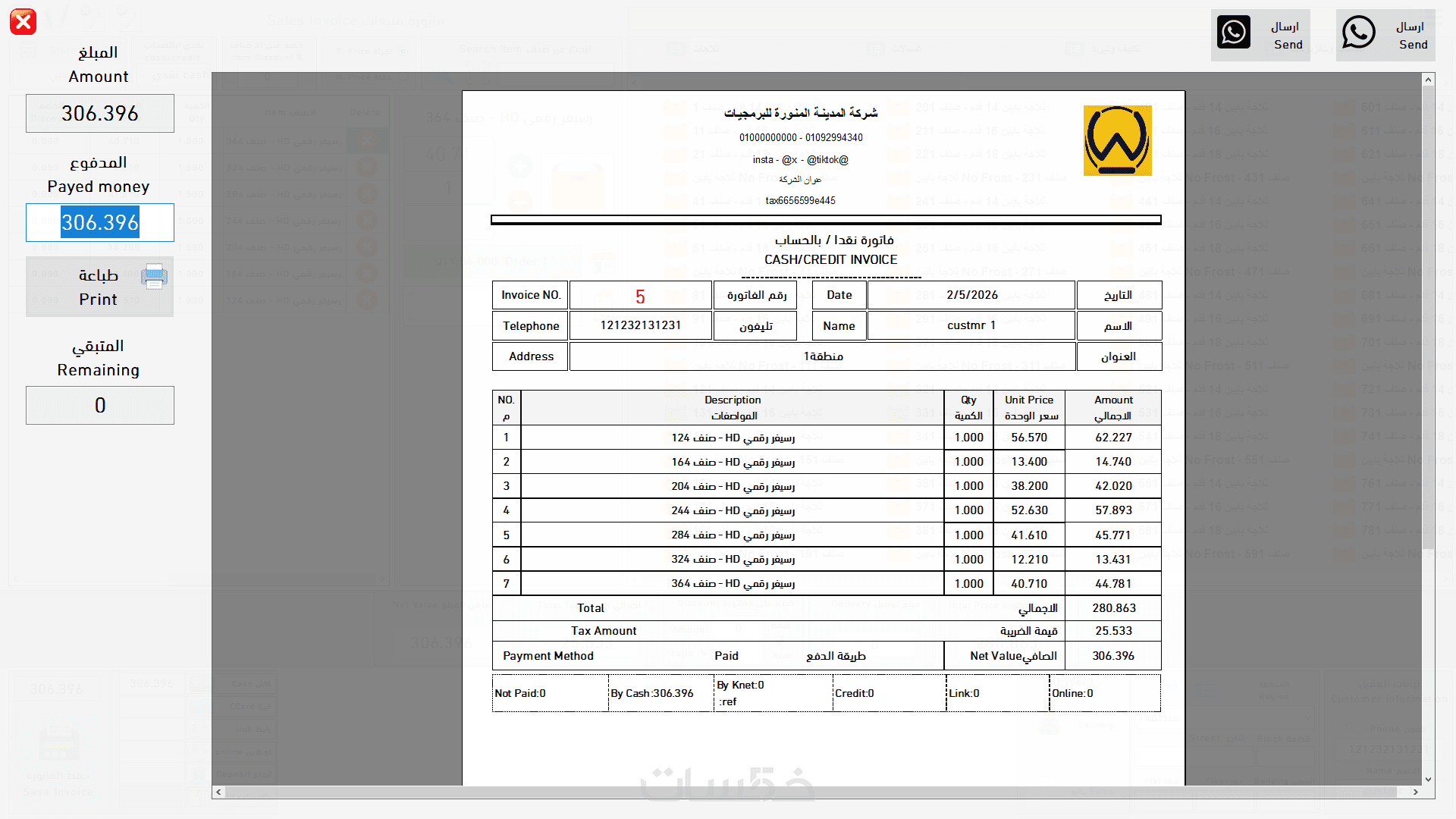Screen dimensions: 1456x819
Task: Close the payment dialog with the red X
Action: (x=23, y=22)
